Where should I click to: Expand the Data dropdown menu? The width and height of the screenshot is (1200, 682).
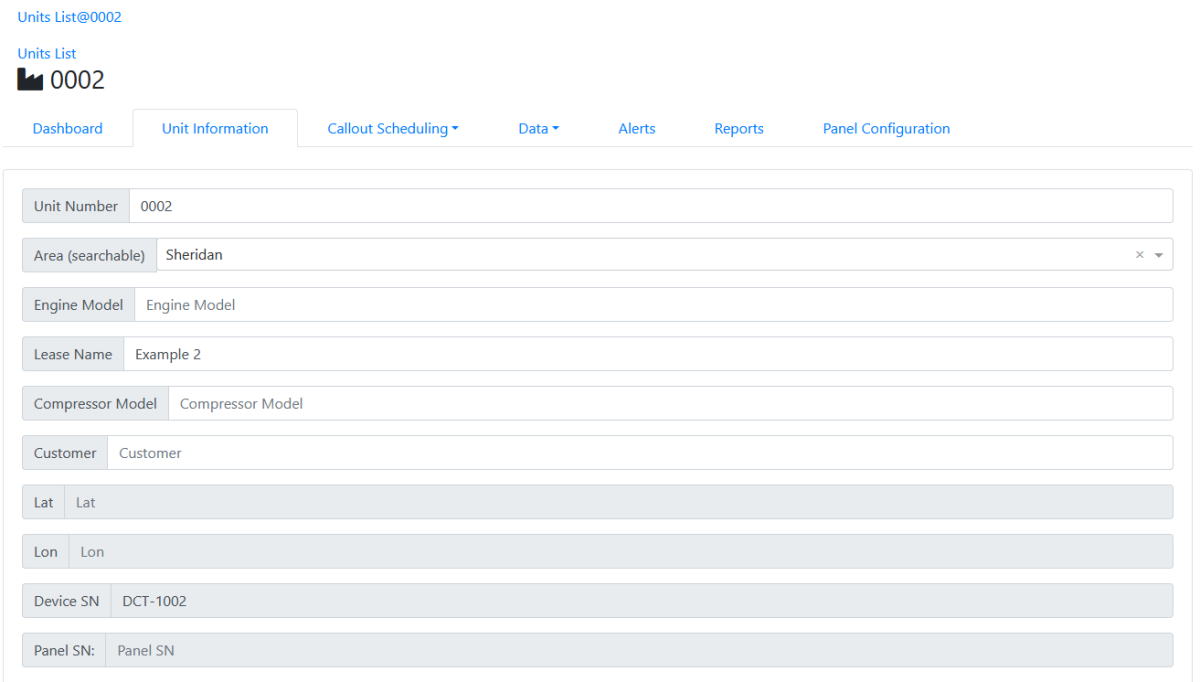(538, 128)
